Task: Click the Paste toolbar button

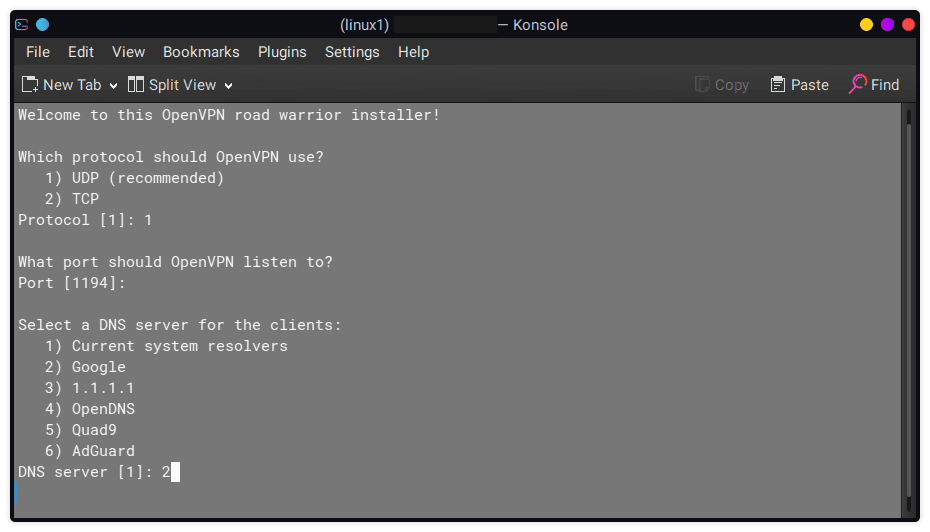Action: 800,85
